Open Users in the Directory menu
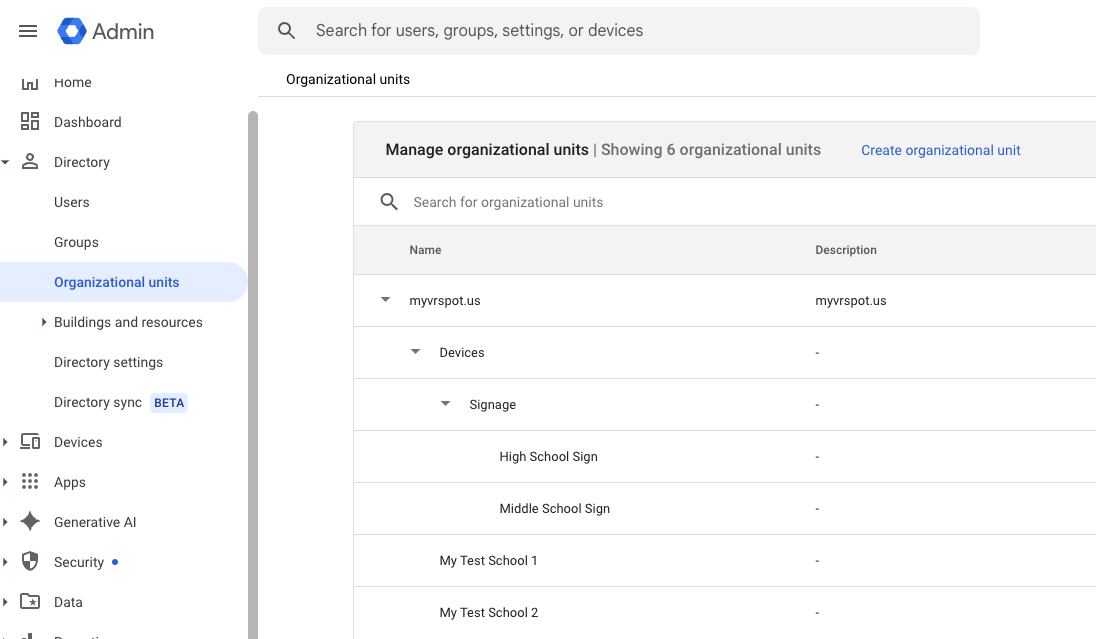The height and width of the screenshot is (639, 1096). click(72, 202)
